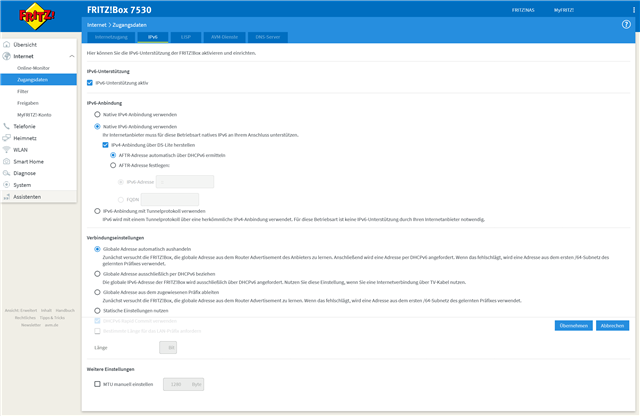640x416 pixels.
Task: Open the help question mark icon
Action: point(626,24)
